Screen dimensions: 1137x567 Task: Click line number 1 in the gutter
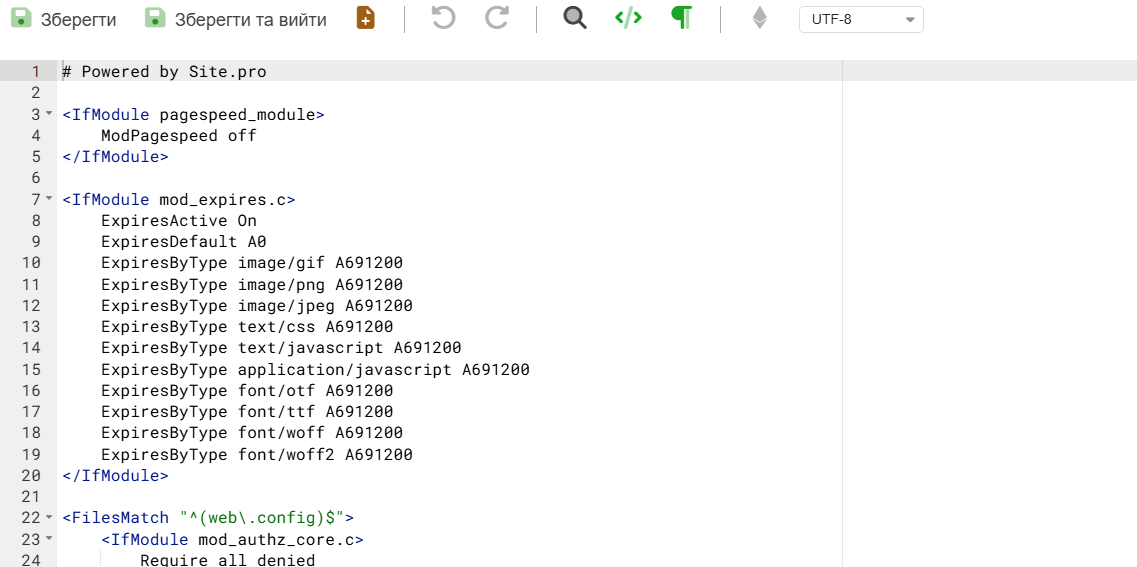tap(36, 72)
